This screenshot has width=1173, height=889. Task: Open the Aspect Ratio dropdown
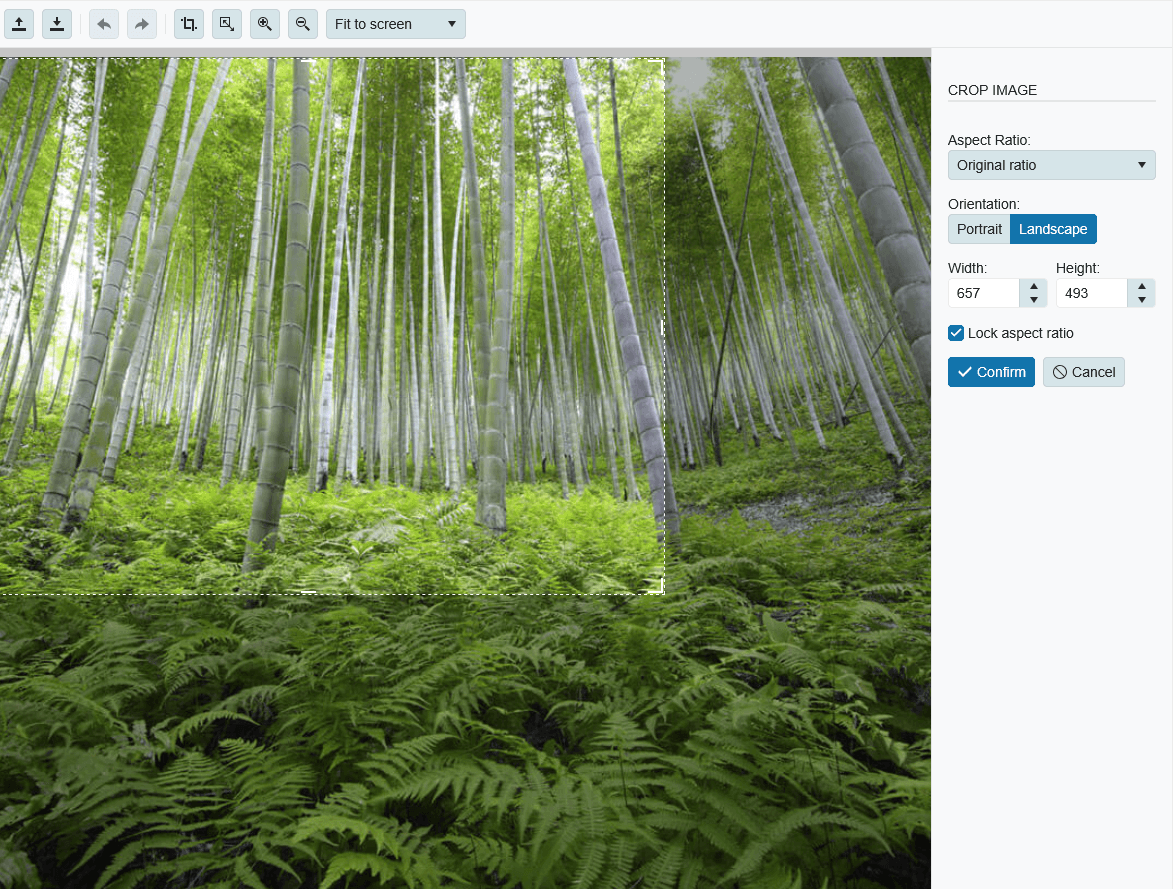pyautogui.click(x=1051, y=165)
